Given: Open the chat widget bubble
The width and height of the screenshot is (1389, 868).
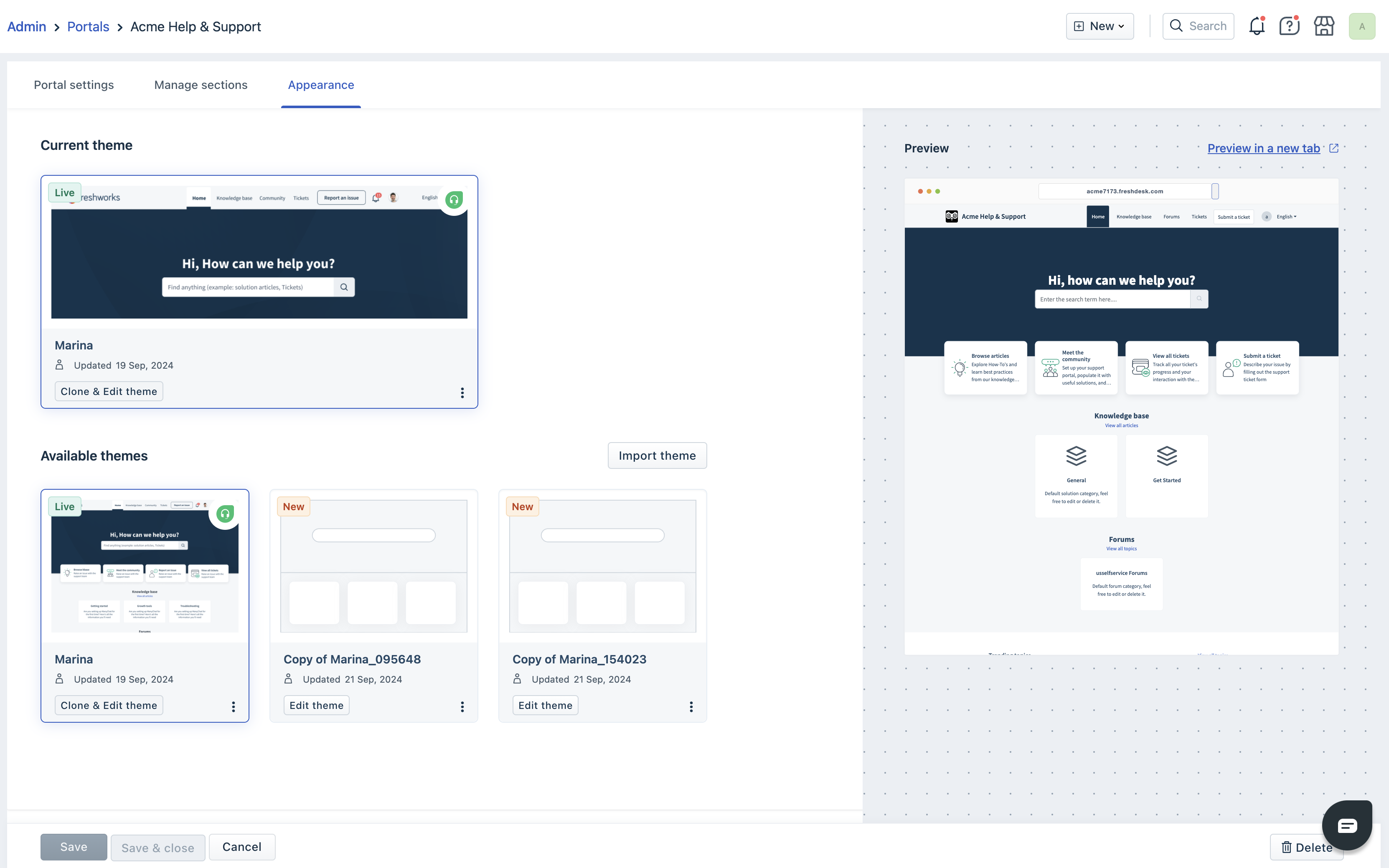Looking at the screenshot, I should pyautogui.click(x=1346, y=825).
